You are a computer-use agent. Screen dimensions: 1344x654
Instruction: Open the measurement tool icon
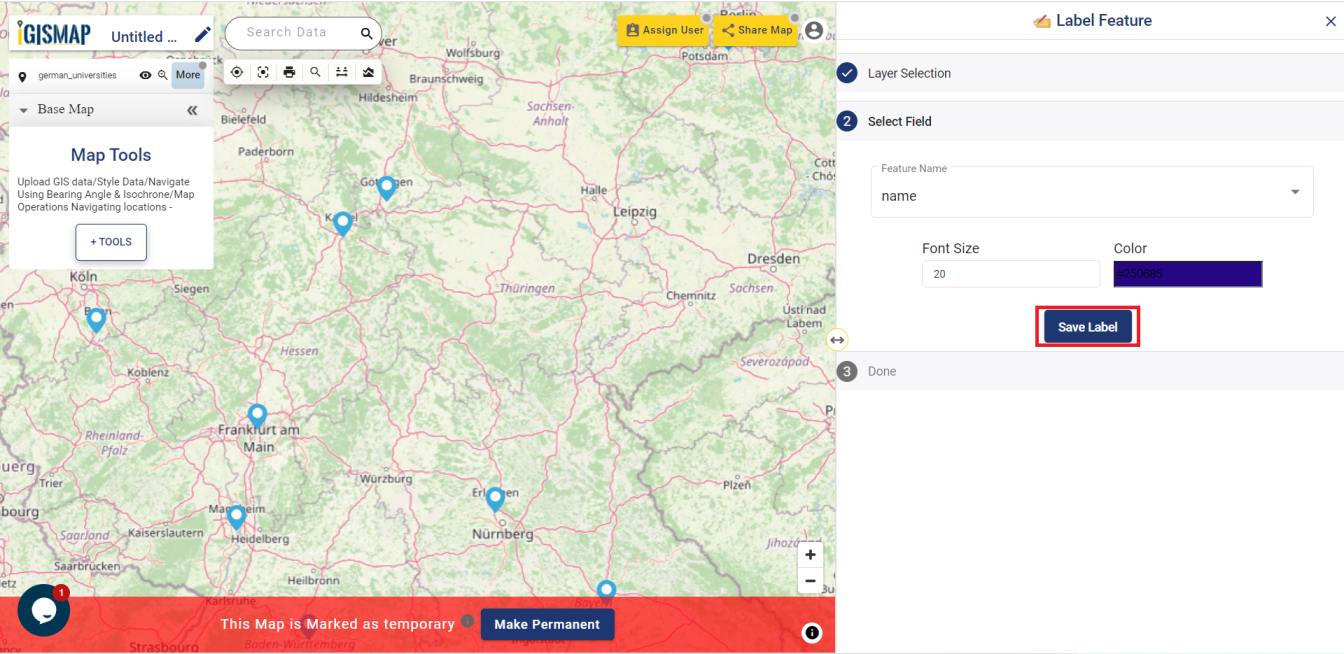[x=342, y=72]
